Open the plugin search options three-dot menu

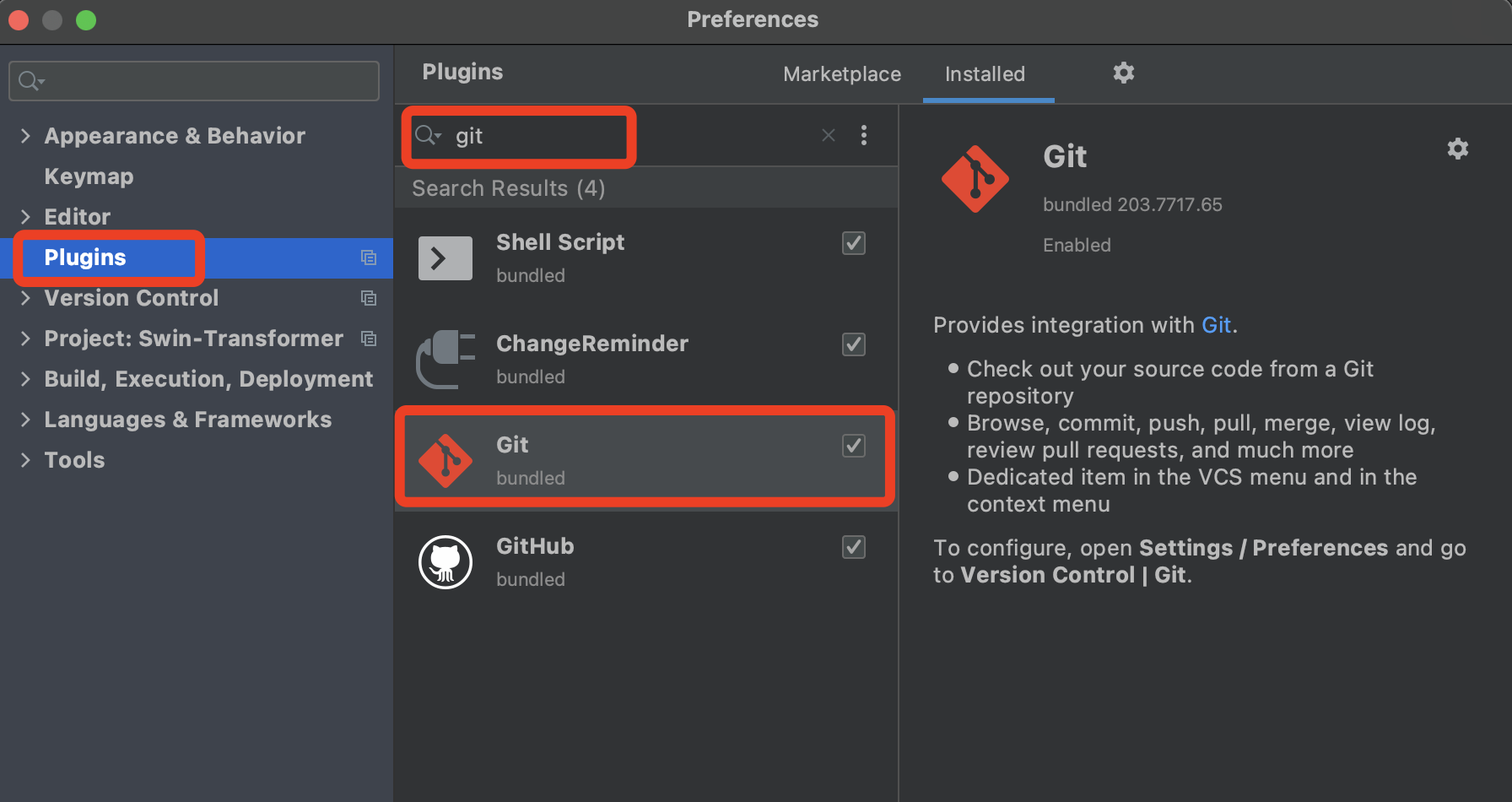pos(863,135)
